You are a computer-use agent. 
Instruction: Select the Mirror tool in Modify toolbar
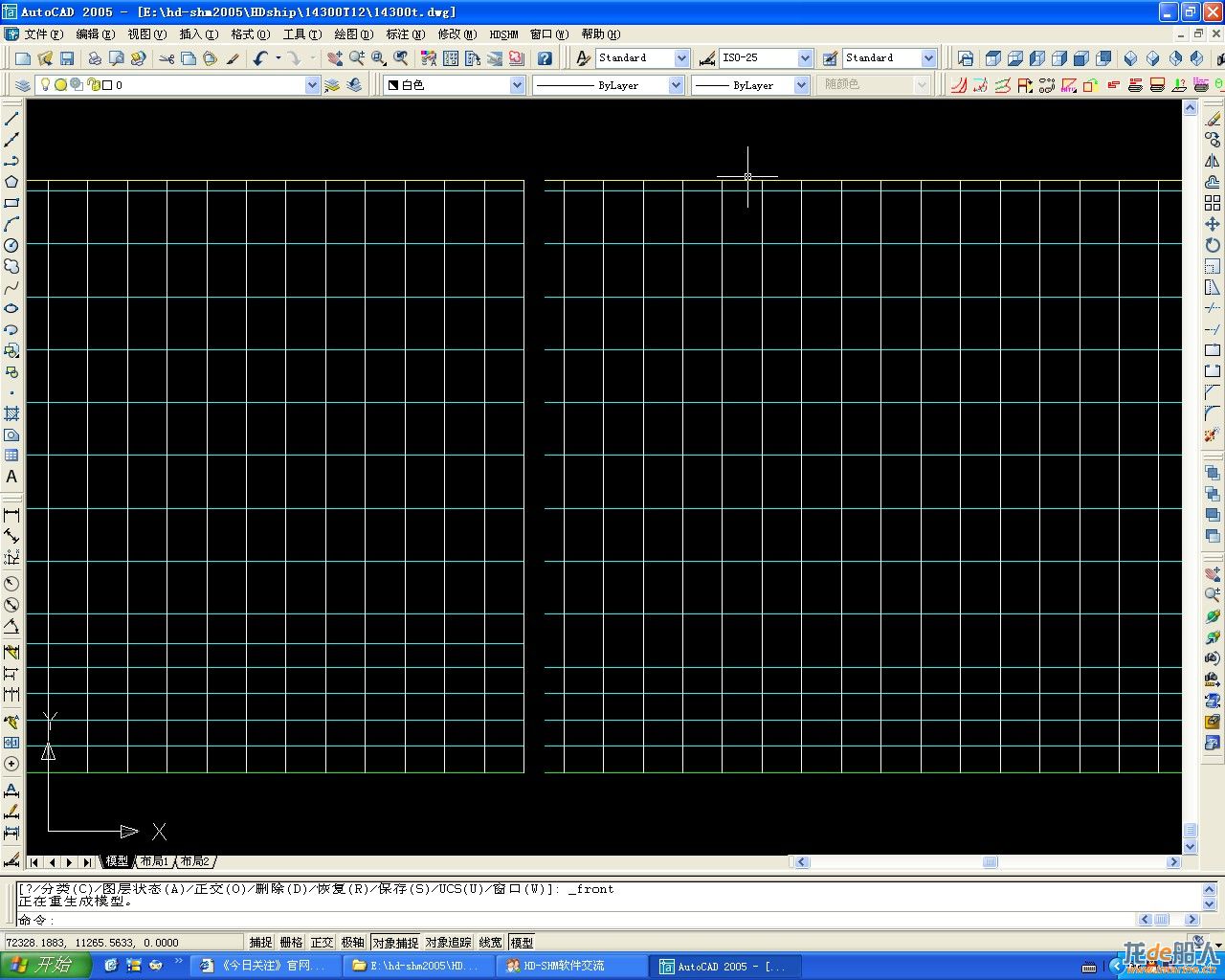click(1213, 161)
